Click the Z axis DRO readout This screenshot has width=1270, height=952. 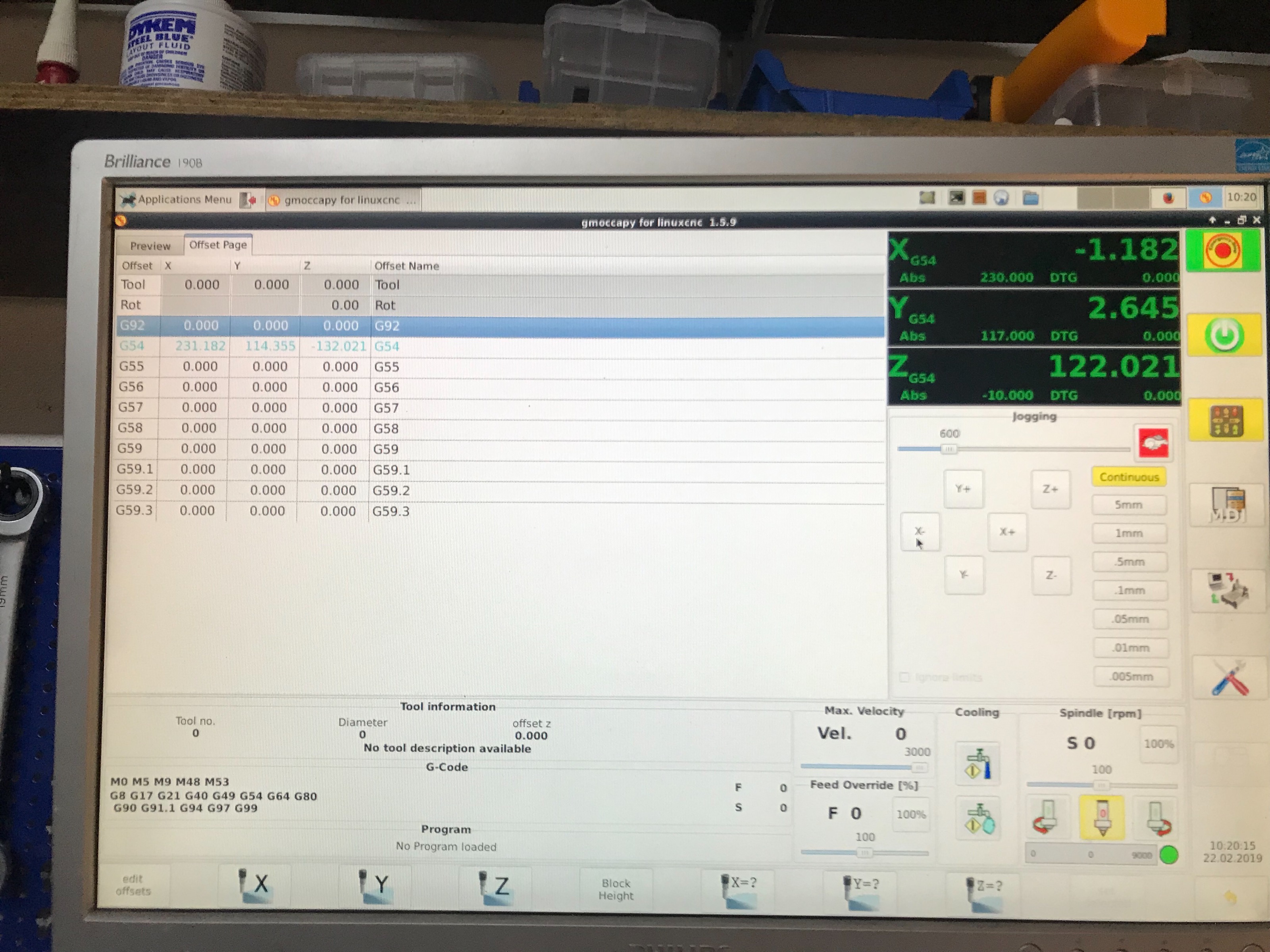1035,376
